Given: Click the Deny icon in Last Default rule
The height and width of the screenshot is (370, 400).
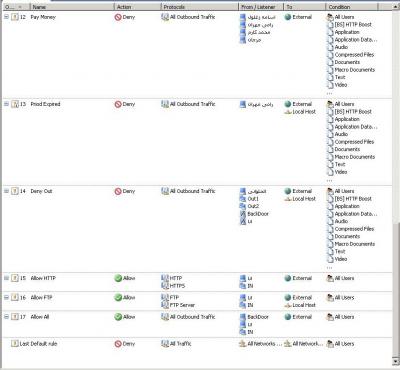Looking at the screenshot, I should click(118, 344).
